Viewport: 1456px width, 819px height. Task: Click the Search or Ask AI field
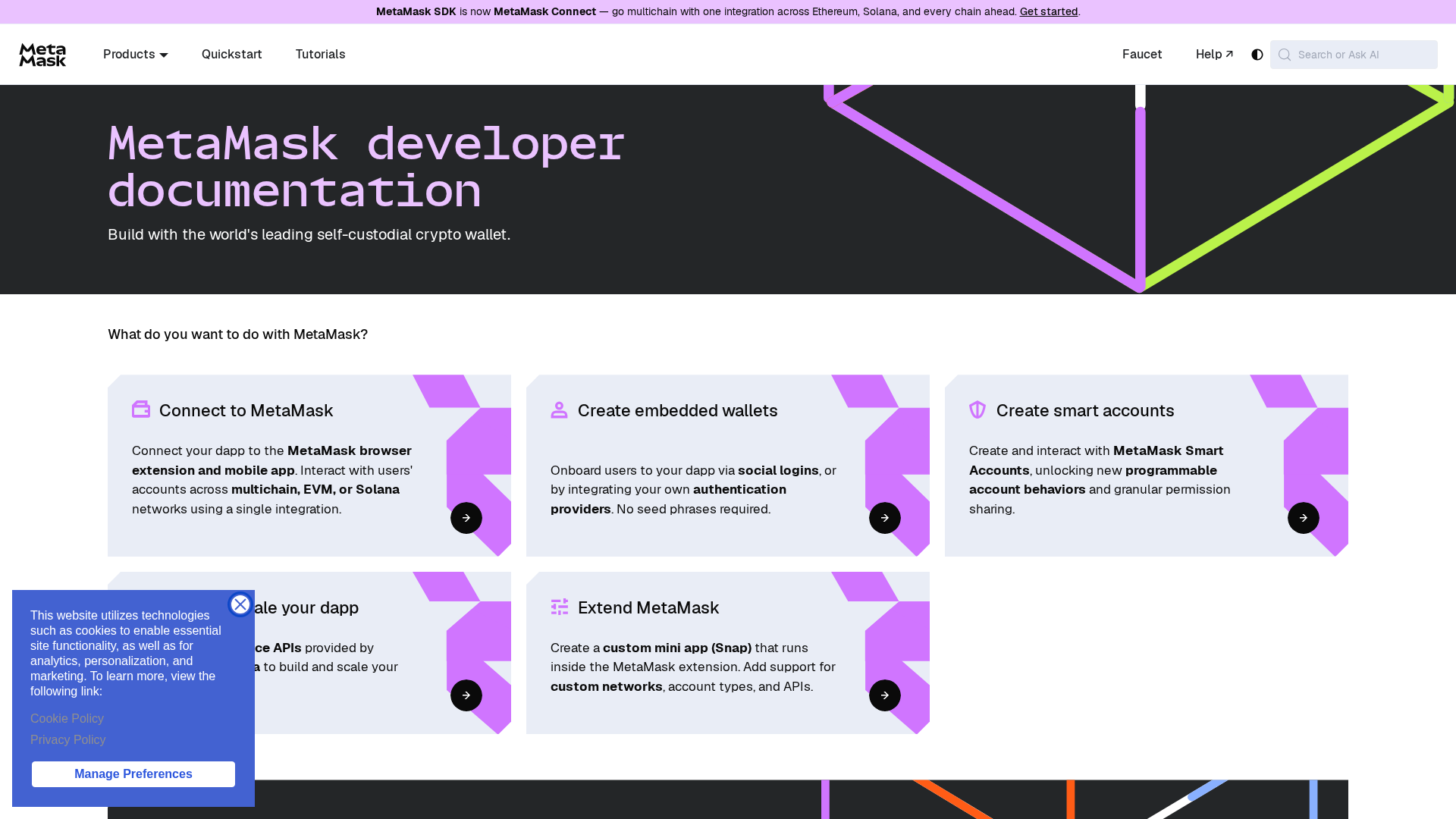[1354, 55]
